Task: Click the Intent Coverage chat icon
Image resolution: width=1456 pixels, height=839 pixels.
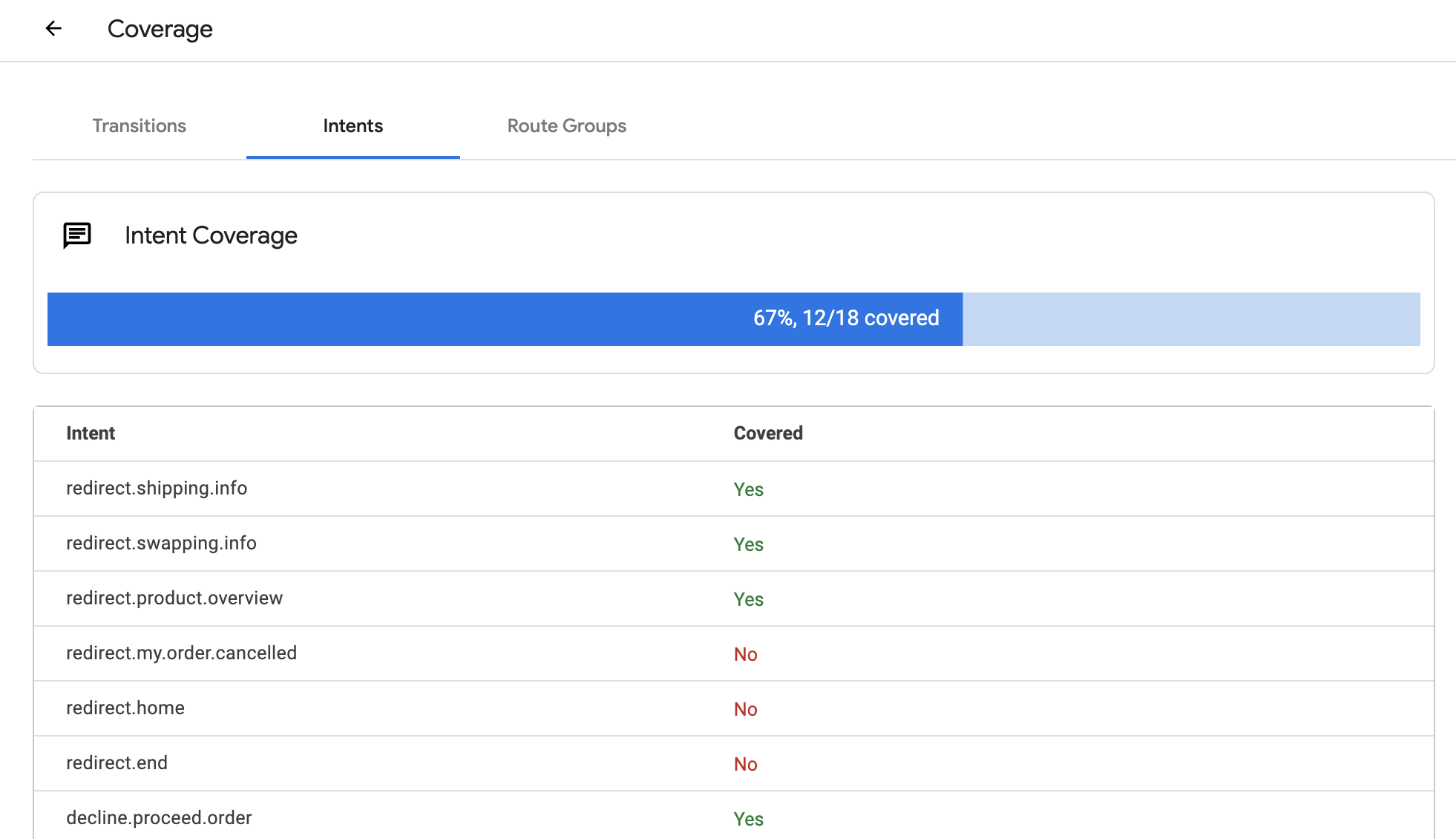Action: point(78,235)
